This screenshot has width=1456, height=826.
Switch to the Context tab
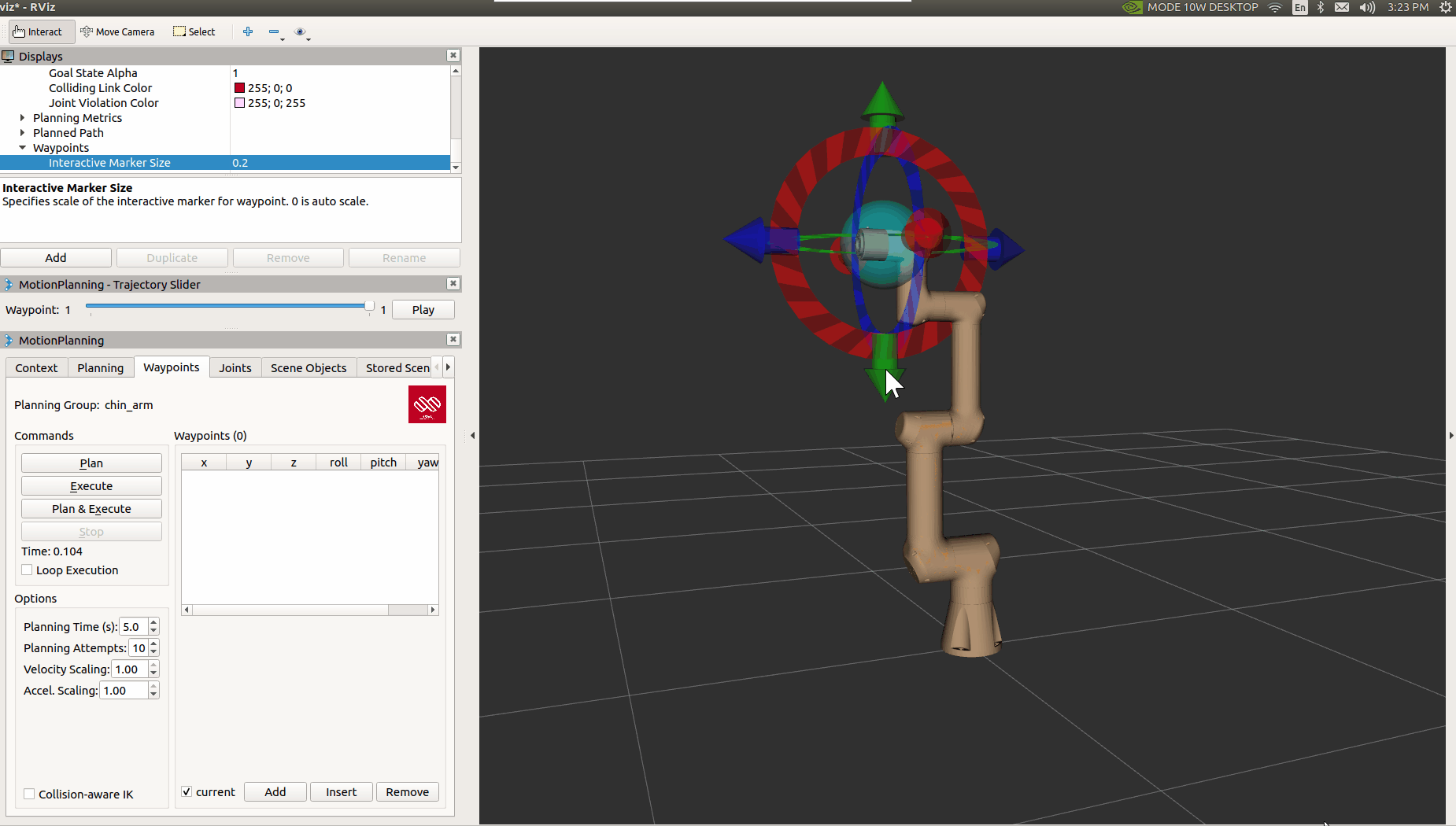(x=36, y=367)
